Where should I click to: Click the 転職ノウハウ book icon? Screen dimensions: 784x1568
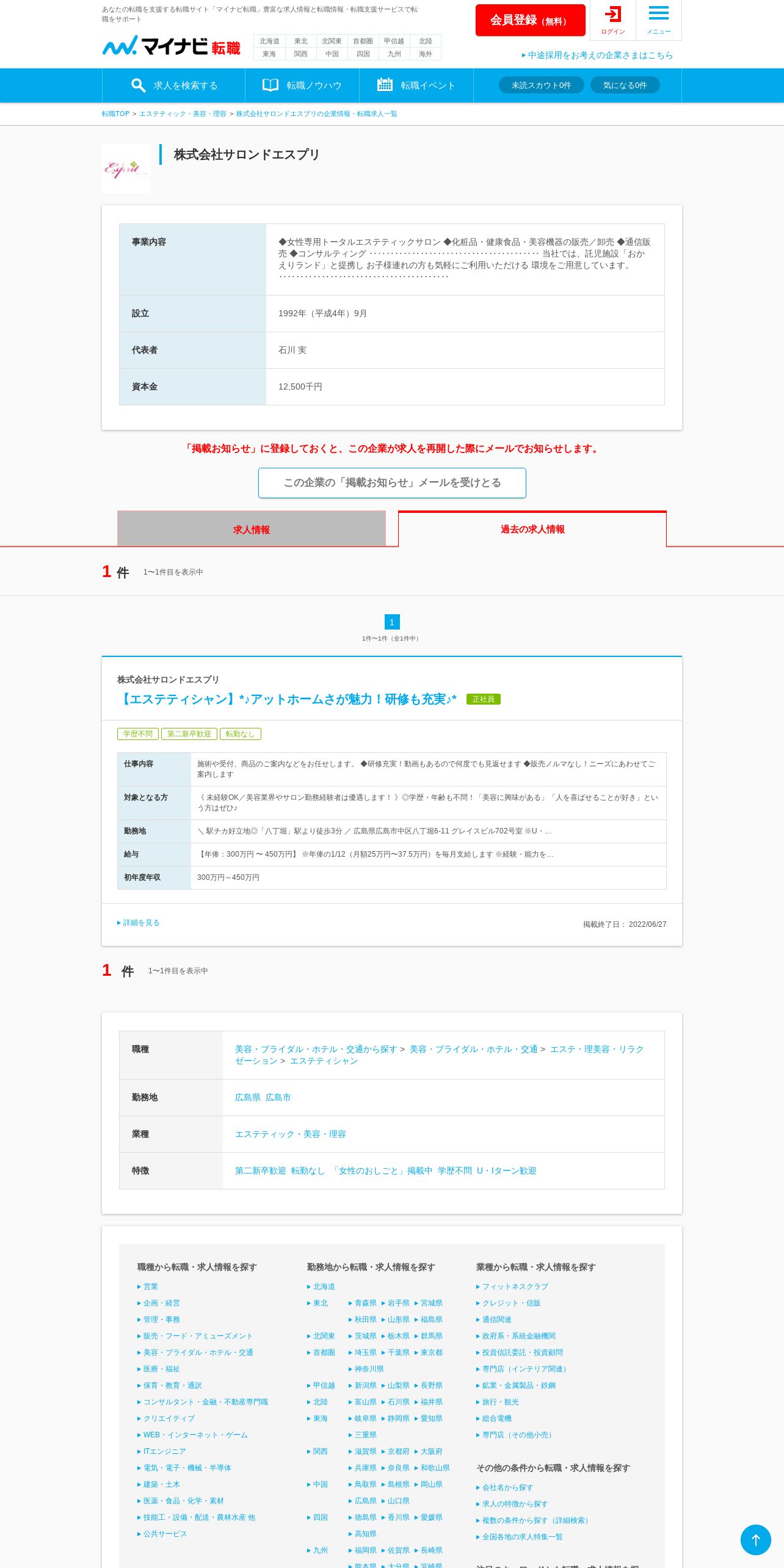[270, 85]
